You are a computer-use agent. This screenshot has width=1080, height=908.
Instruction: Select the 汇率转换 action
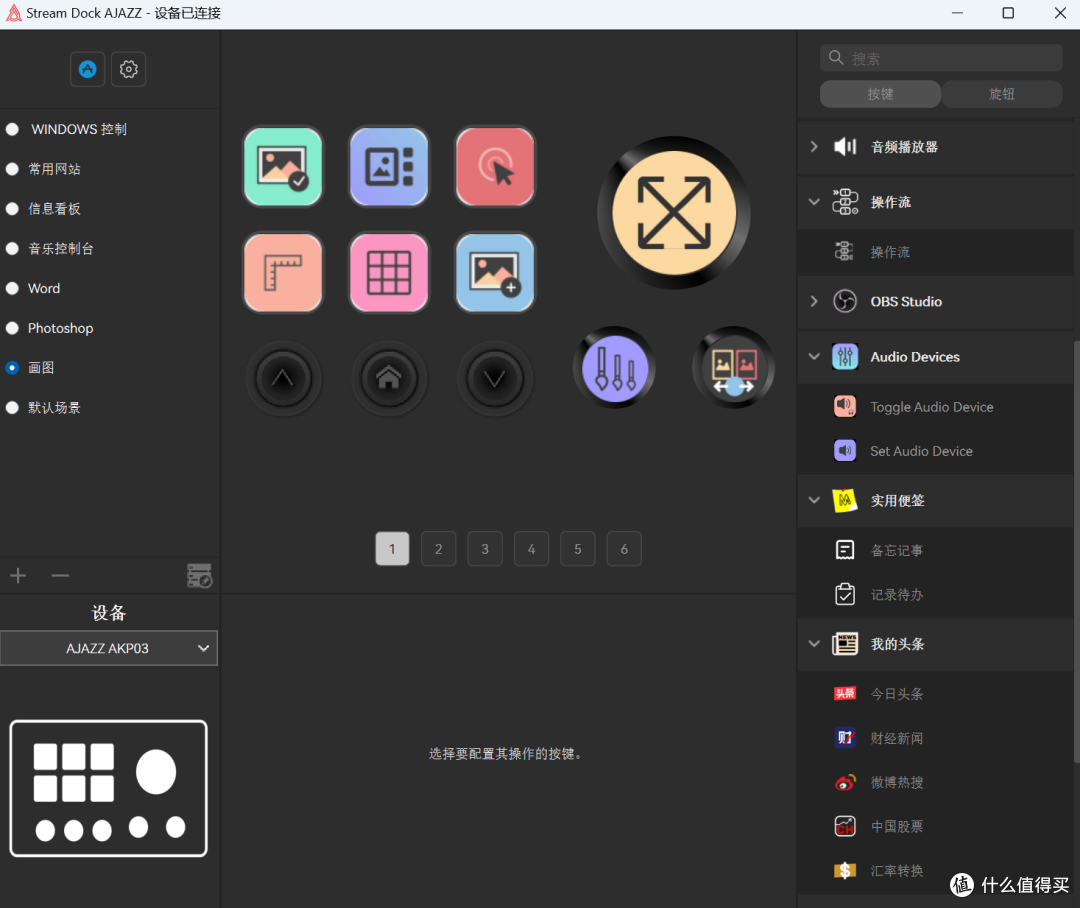pos(935,870)
